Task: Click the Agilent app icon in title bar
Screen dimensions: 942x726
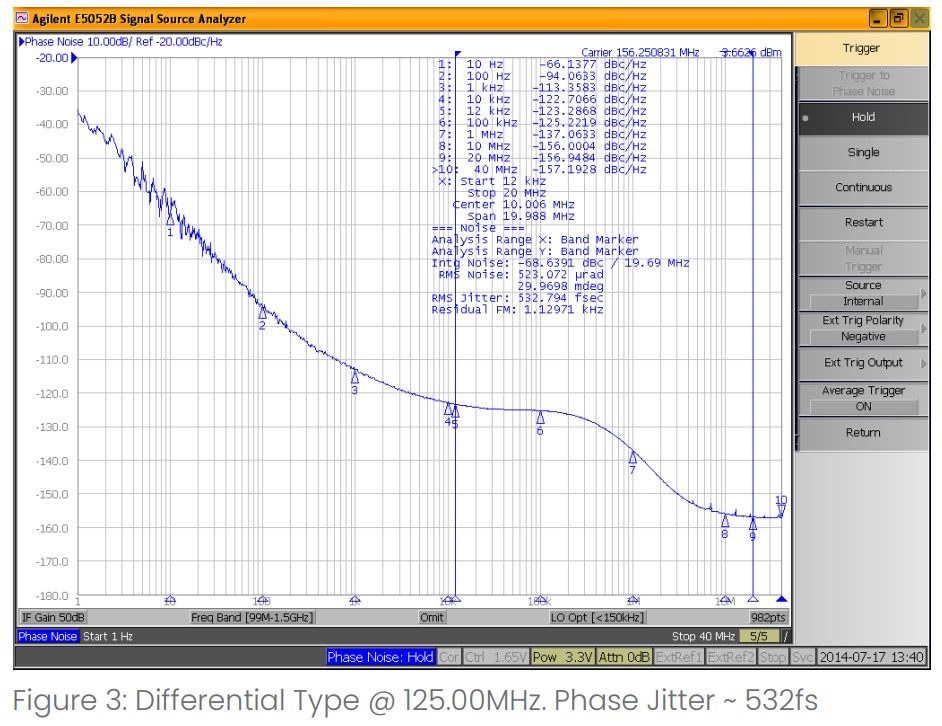Action: (23, 18)
